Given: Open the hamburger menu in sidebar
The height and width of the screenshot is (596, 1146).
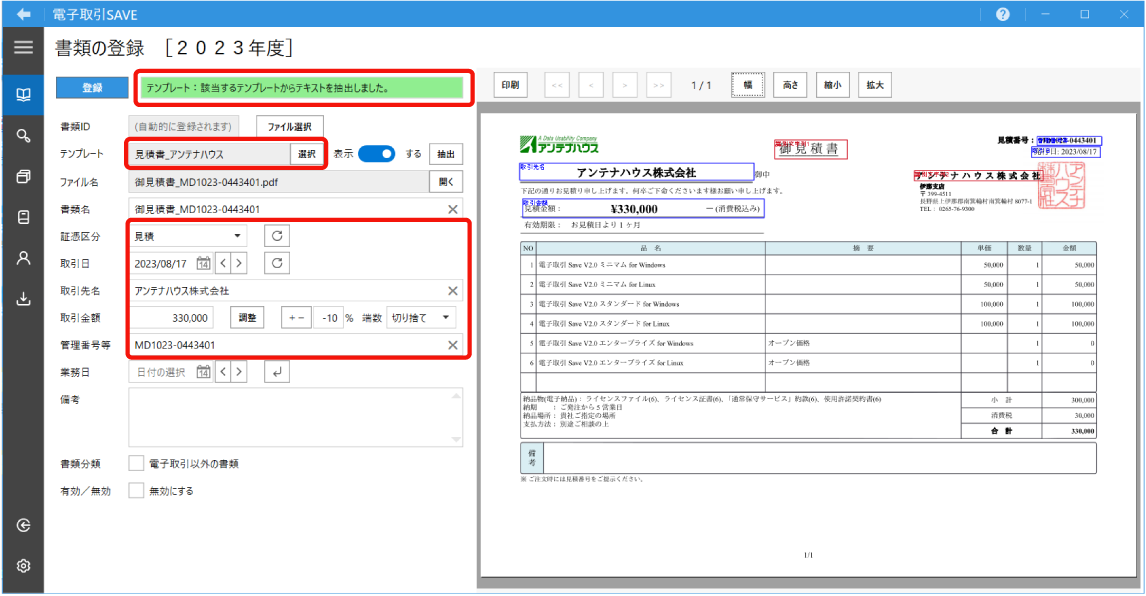Looking at the screenshot, I should click(x=23, y=47).
